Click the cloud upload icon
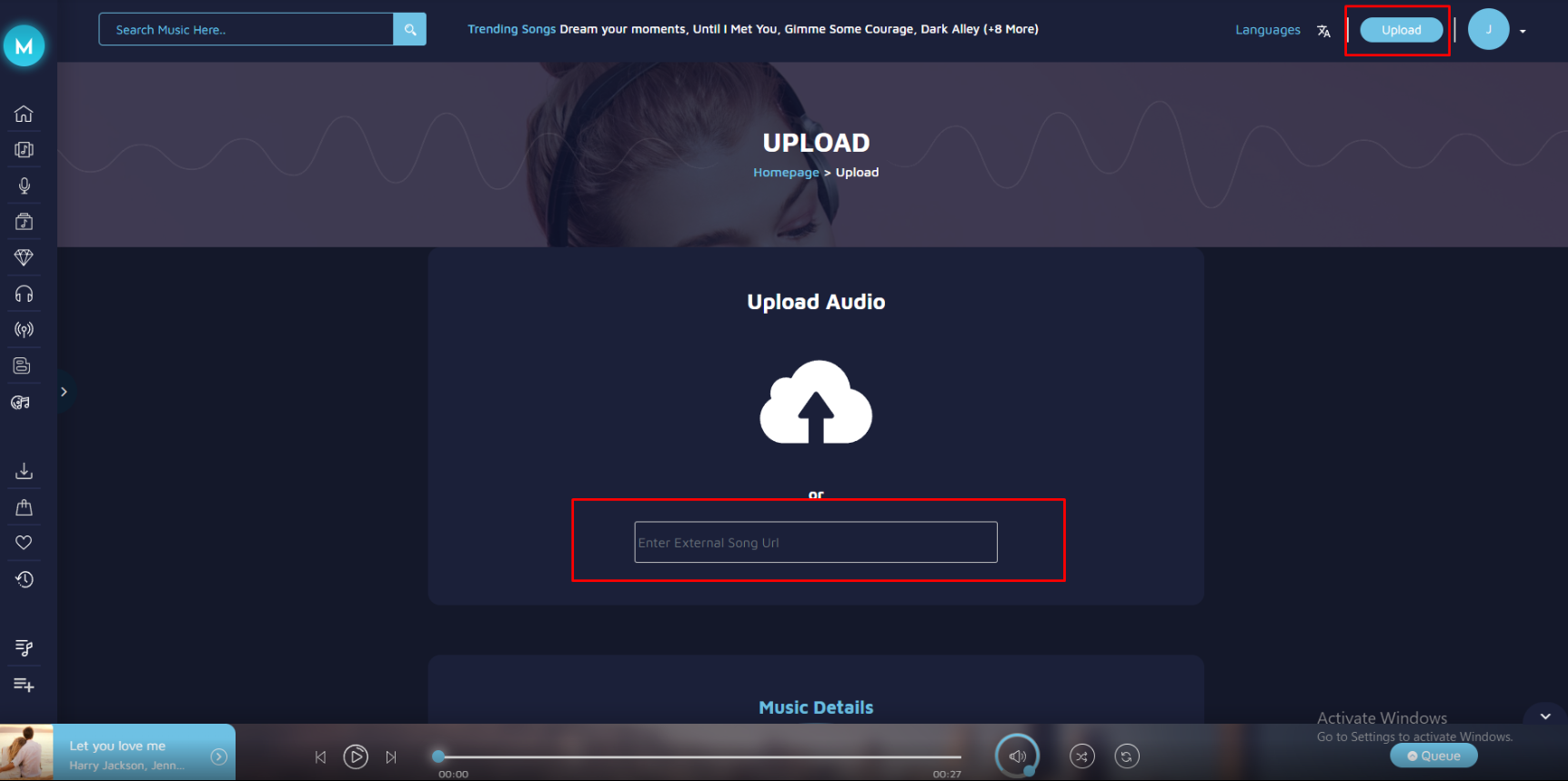This screenshot has width=1568, height=781. point(816,402)
